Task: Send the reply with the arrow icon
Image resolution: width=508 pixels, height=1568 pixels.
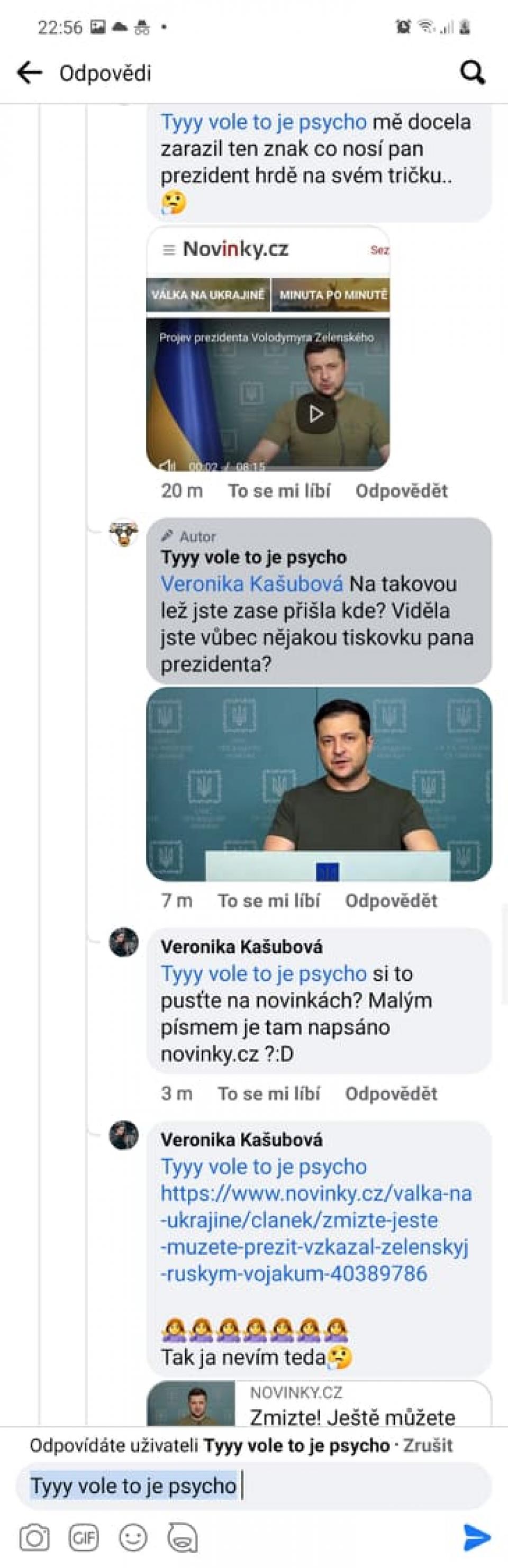Action: click(x=476, y=1537)
